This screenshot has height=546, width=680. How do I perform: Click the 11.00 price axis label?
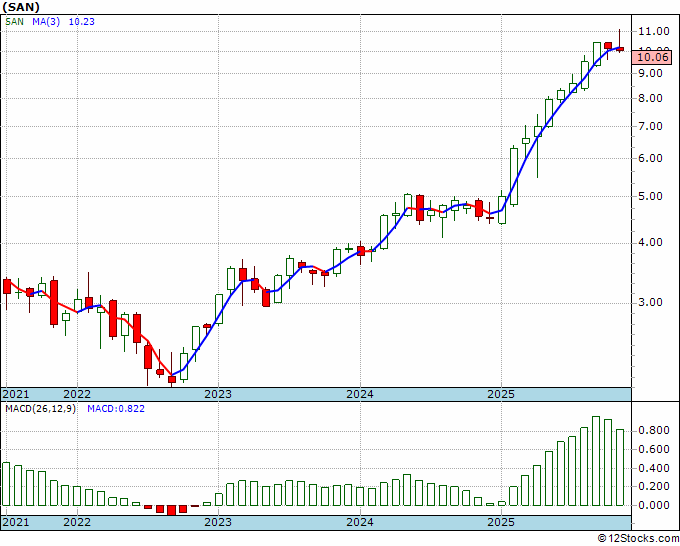tap(654, 31)
